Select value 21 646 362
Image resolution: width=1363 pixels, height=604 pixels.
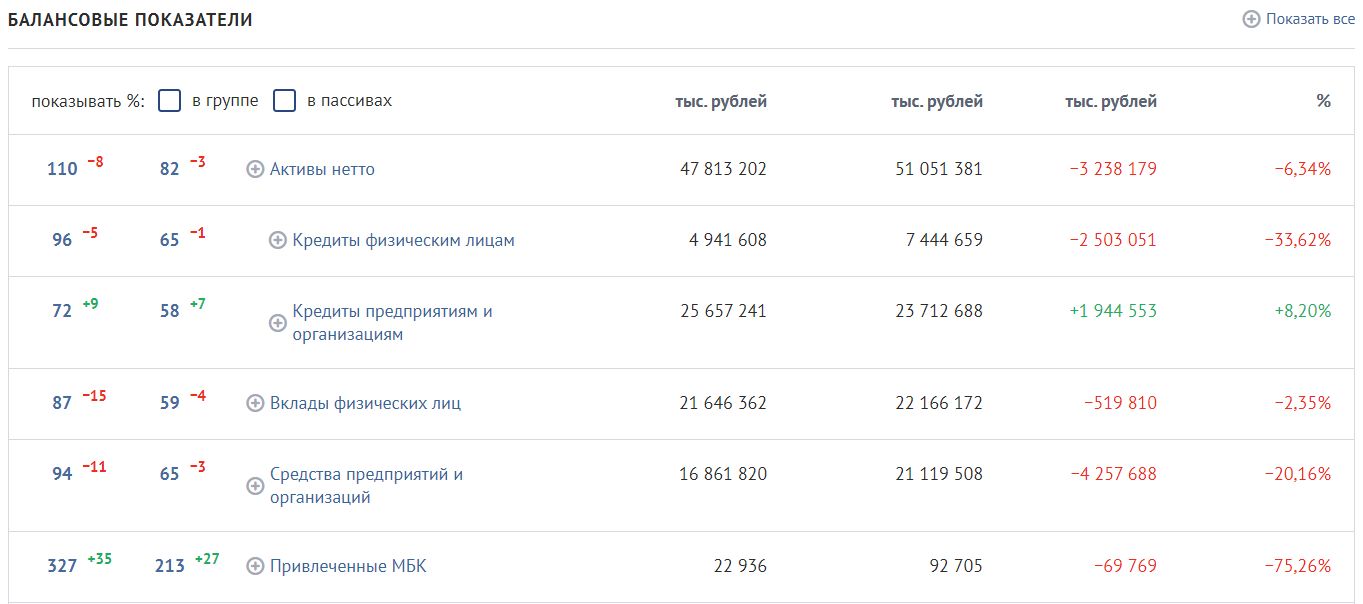(x=723, y=403)
